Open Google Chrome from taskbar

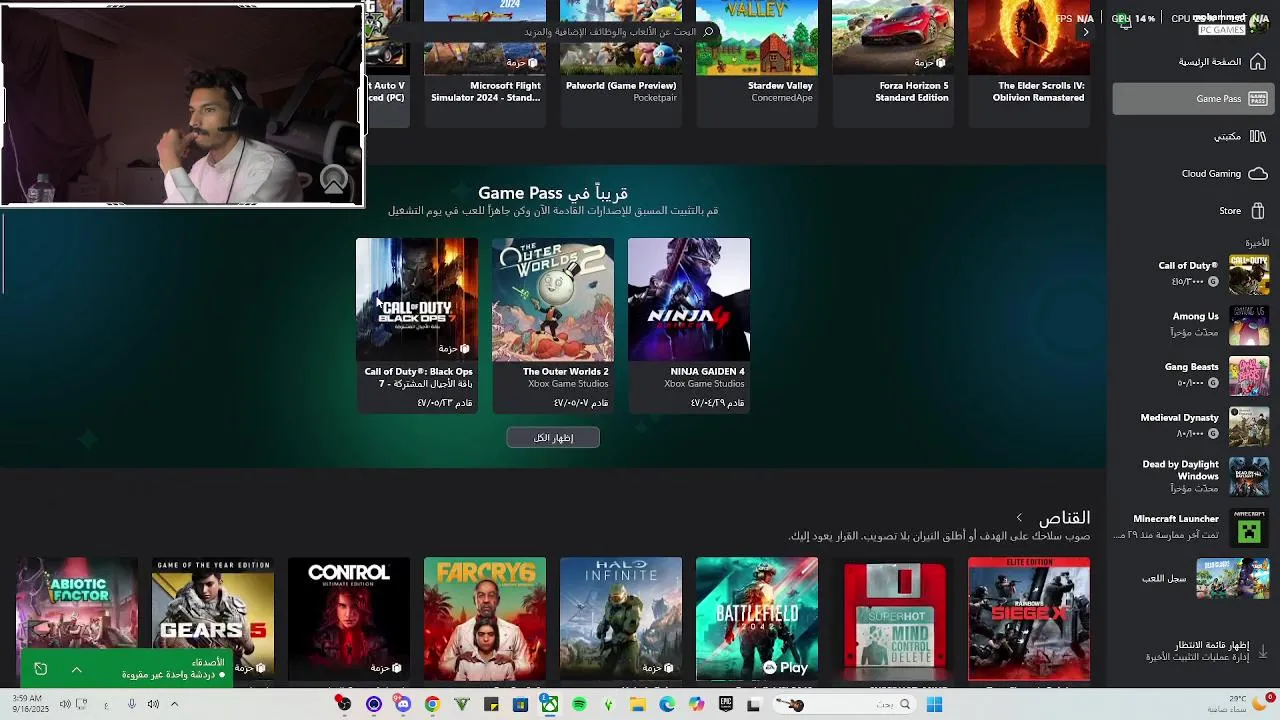432,705
